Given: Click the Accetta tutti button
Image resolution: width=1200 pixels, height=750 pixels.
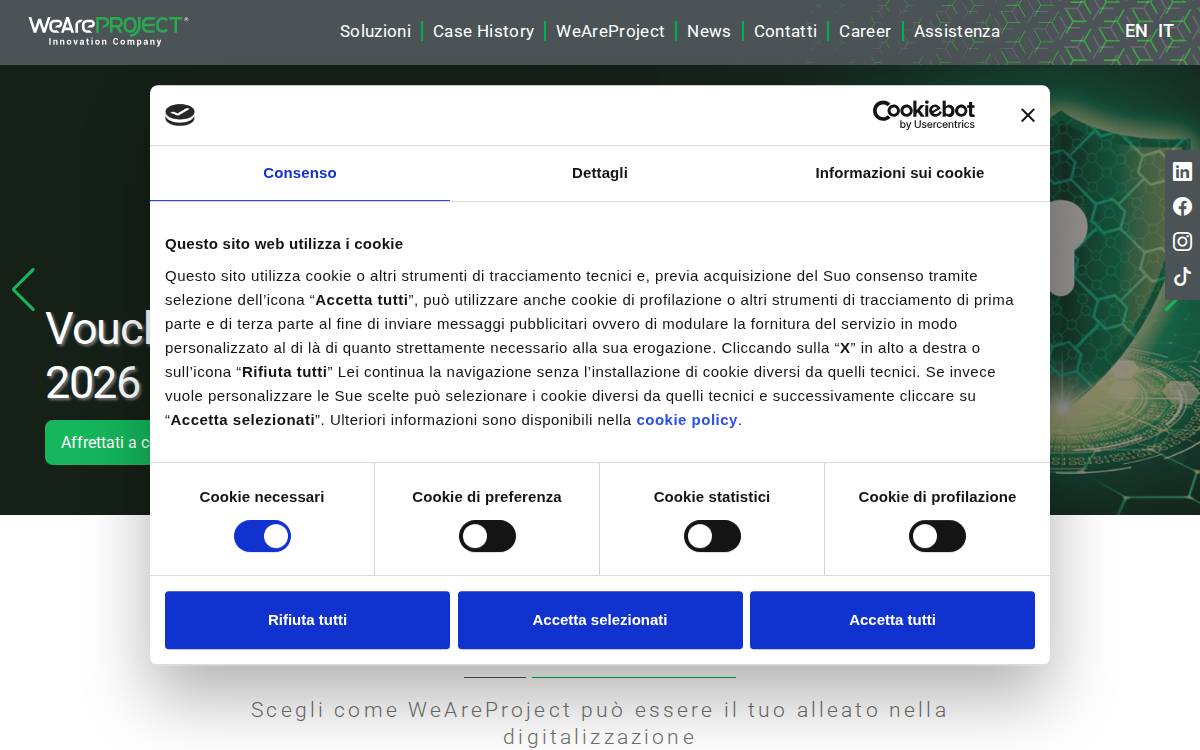Looking at the screenshot, I should [892, 620].
